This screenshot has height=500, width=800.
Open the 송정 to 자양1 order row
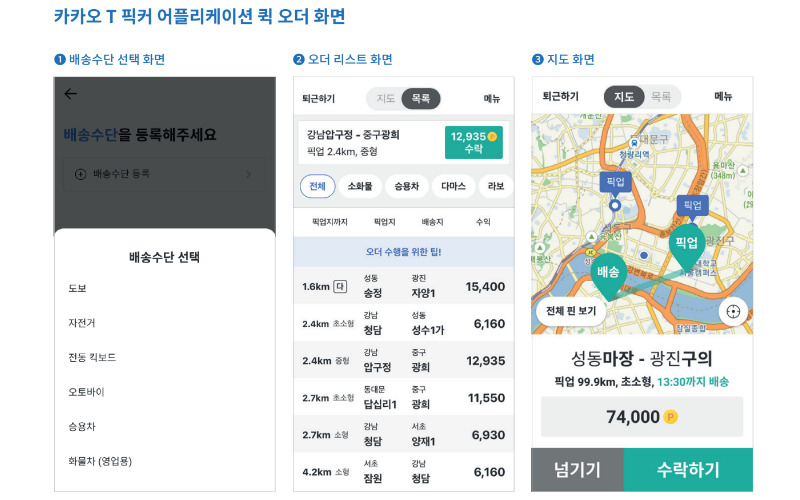404,286
